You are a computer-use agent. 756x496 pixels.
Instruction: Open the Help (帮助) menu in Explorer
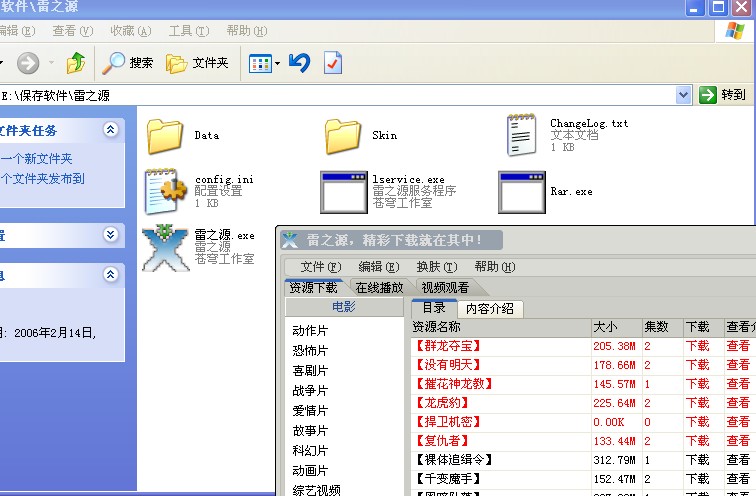point(246,31)
